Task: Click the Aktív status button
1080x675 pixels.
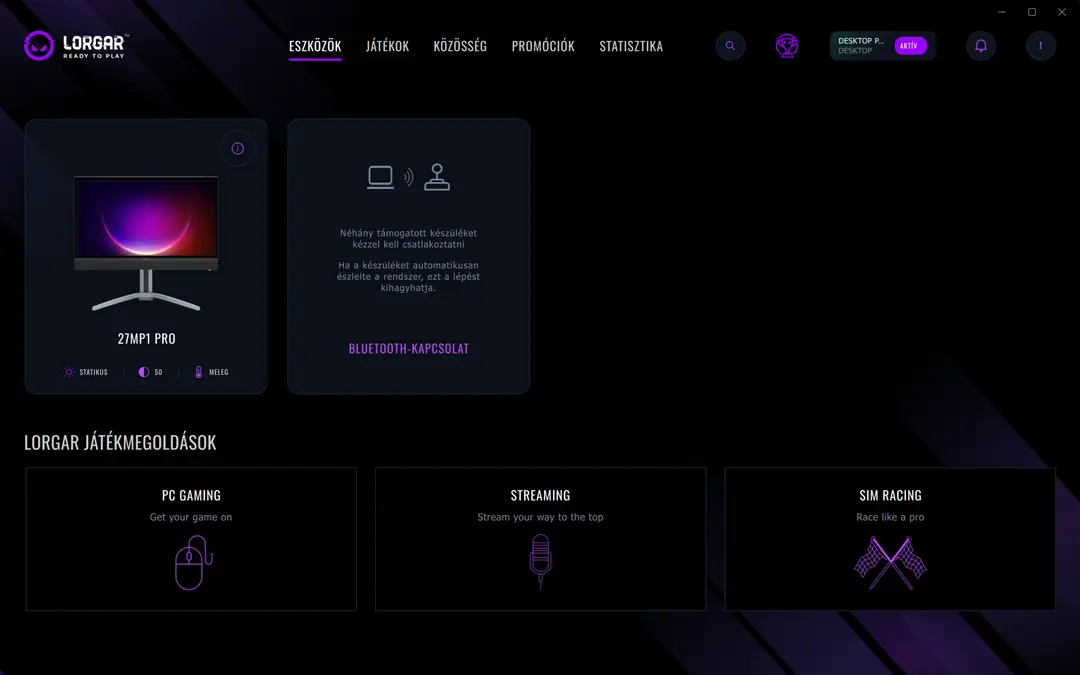Action: 910,46
